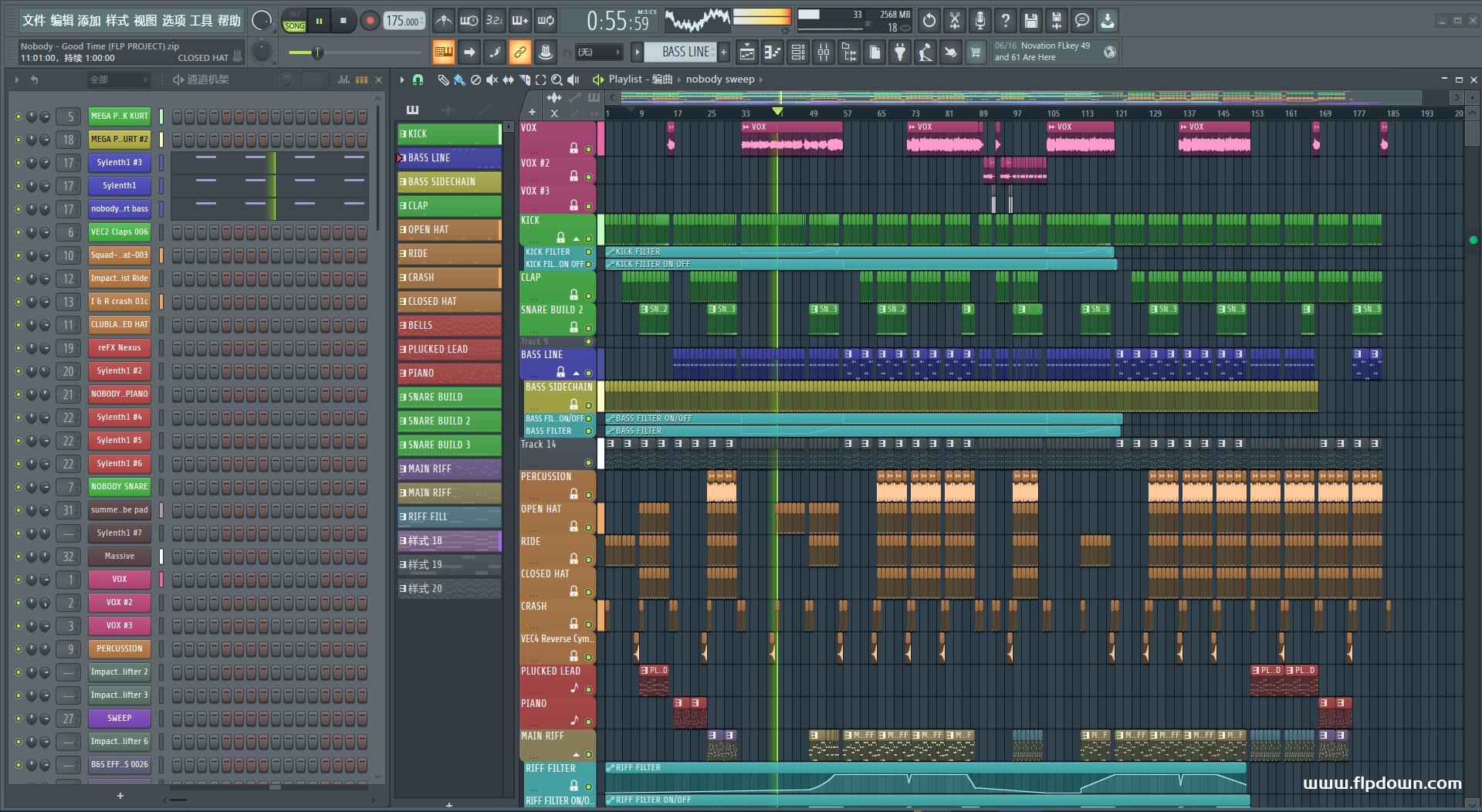Stop song playback
This screenshot has height=812, width=1482.
pos(343,21)
